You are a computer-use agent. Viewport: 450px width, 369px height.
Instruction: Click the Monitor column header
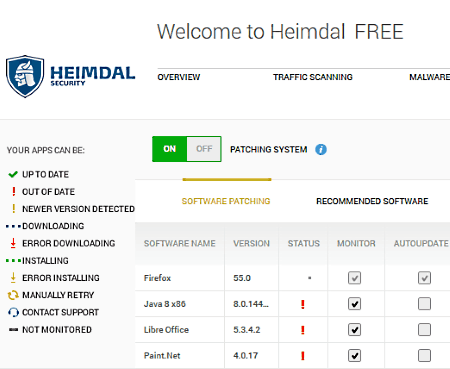click(x=356, y=243)
